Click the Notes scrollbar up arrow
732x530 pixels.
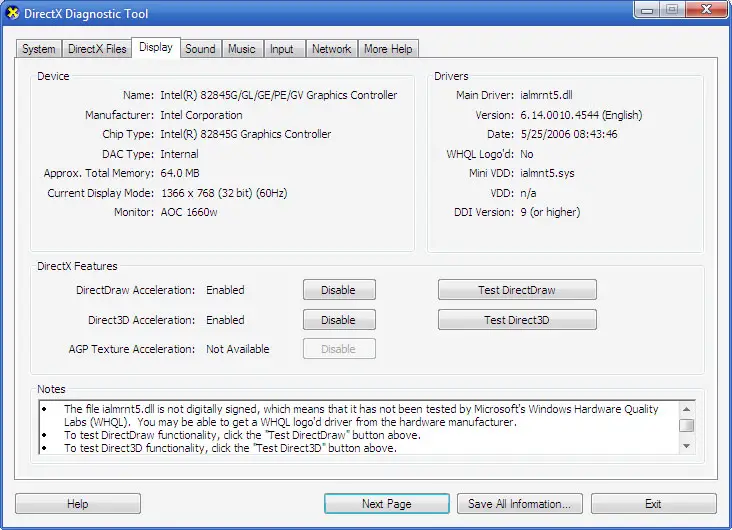click(686, 409)
